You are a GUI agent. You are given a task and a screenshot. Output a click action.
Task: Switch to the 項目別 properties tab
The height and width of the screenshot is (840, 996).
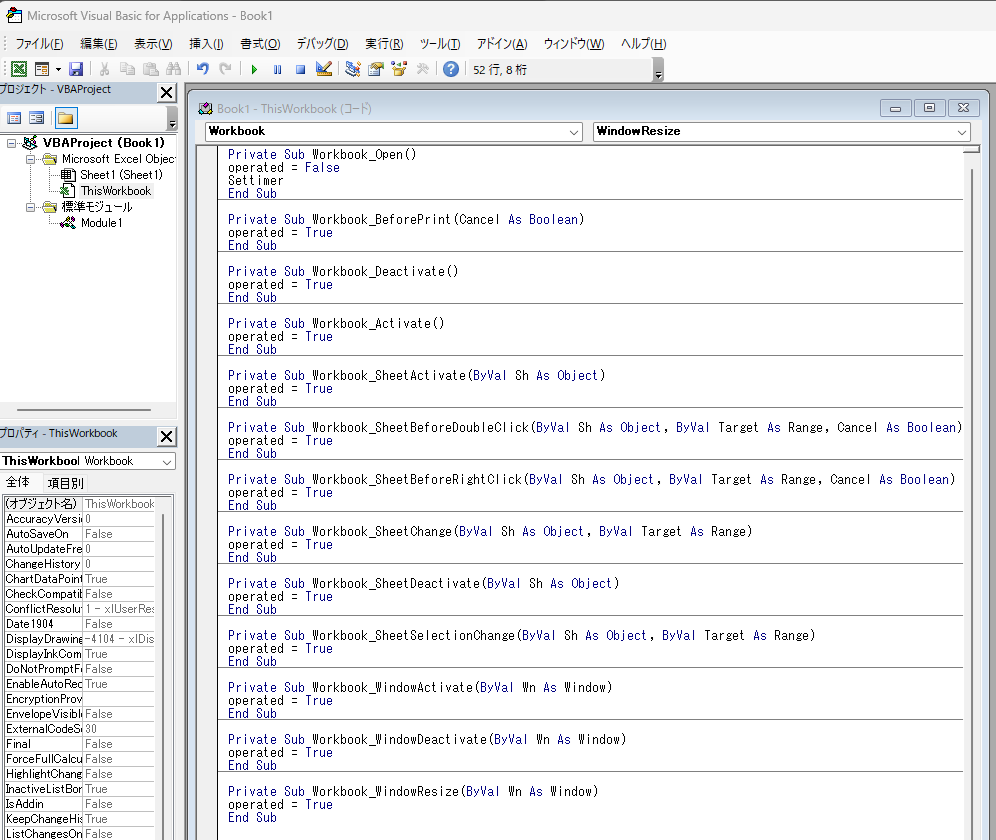[x=66, y=483]
